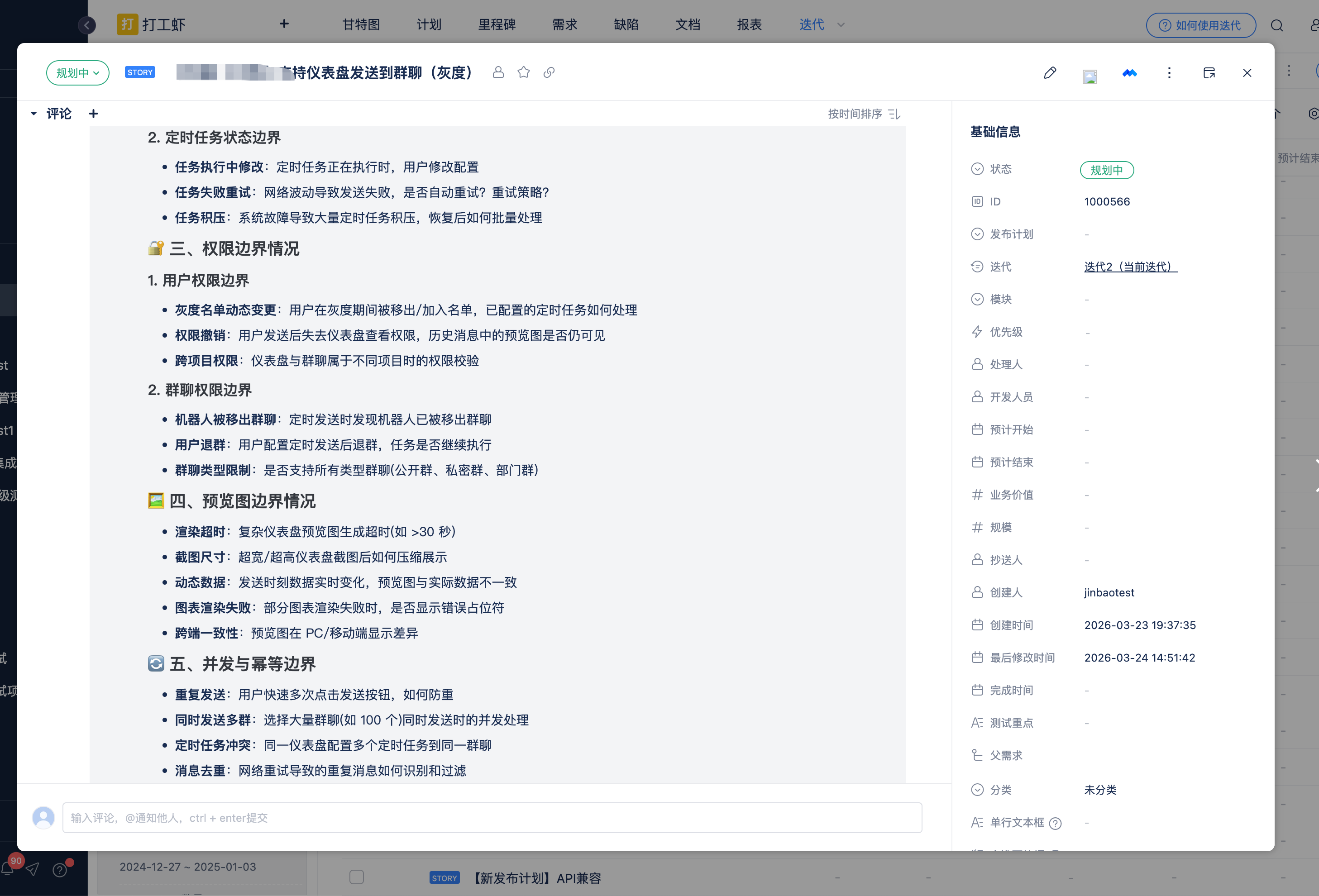This screenshot has height=896, width=1319.
Task: Switch to the 甘特图 tab
Action: click(361, 25)
